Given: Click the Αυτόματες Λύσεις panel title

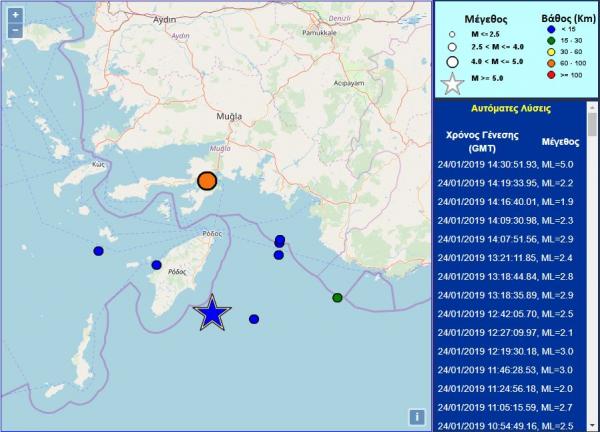Looking at the screenshot, I should click(510, 106).
